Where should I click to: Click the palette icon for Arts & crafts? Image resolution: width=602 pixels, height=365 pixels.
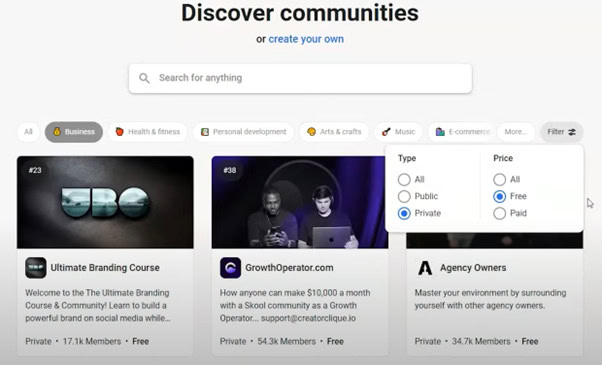point(311,132)
